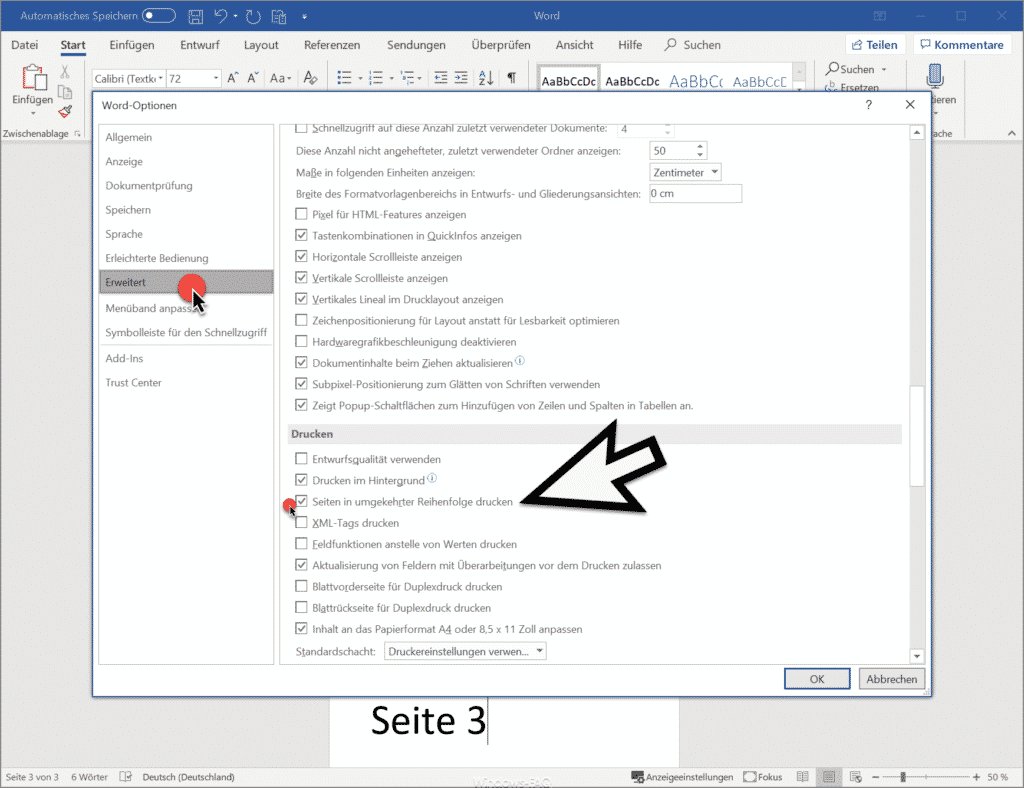Click the zoom slider handle
The width and height of the screenshot is (1024, 788).
(903, 777)
